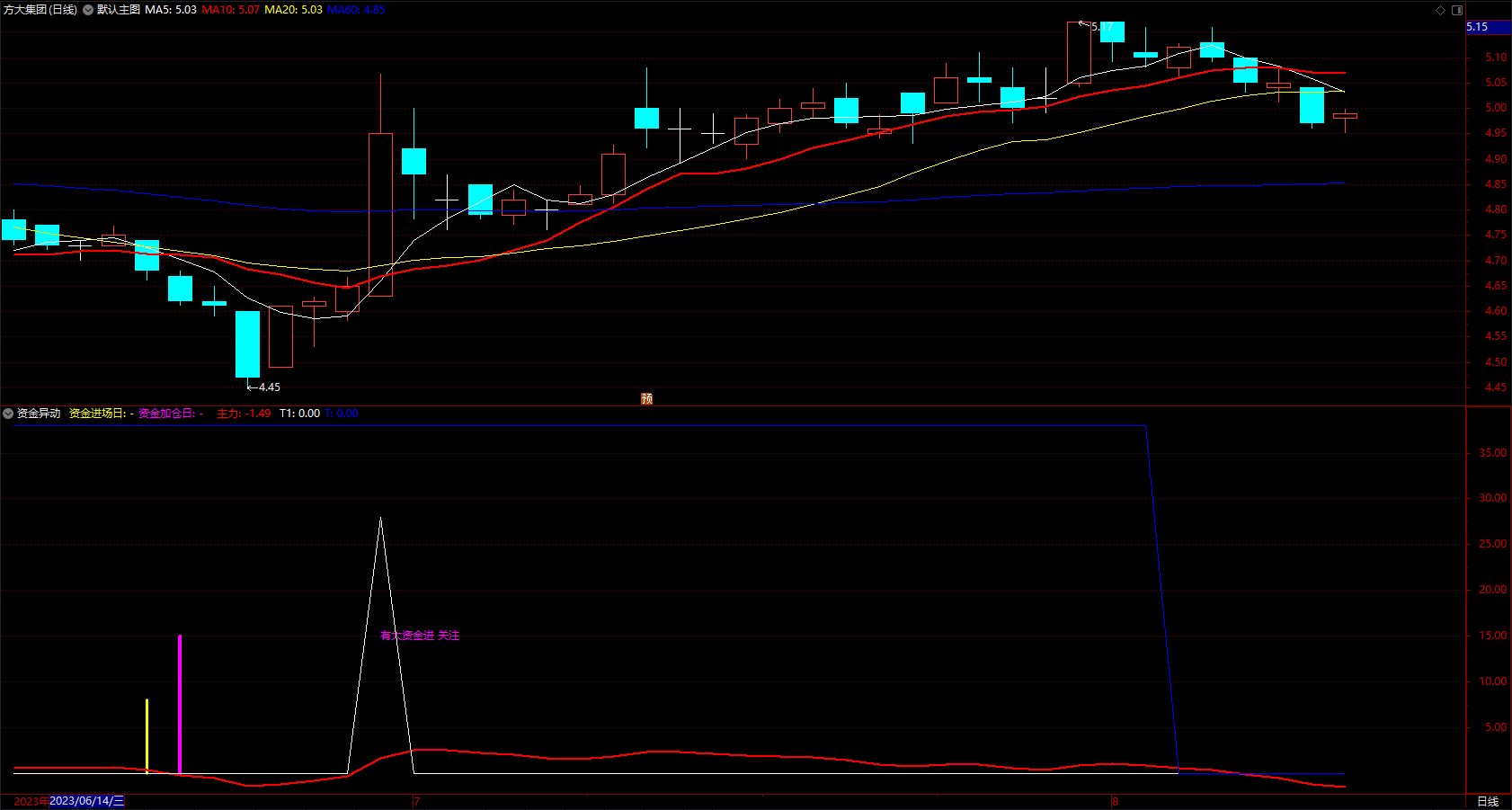The width and height of the screenshot is (1512, 810).
Task: Click the white peak of the 资金异动 spike
Action: click(x=380, y=519)
